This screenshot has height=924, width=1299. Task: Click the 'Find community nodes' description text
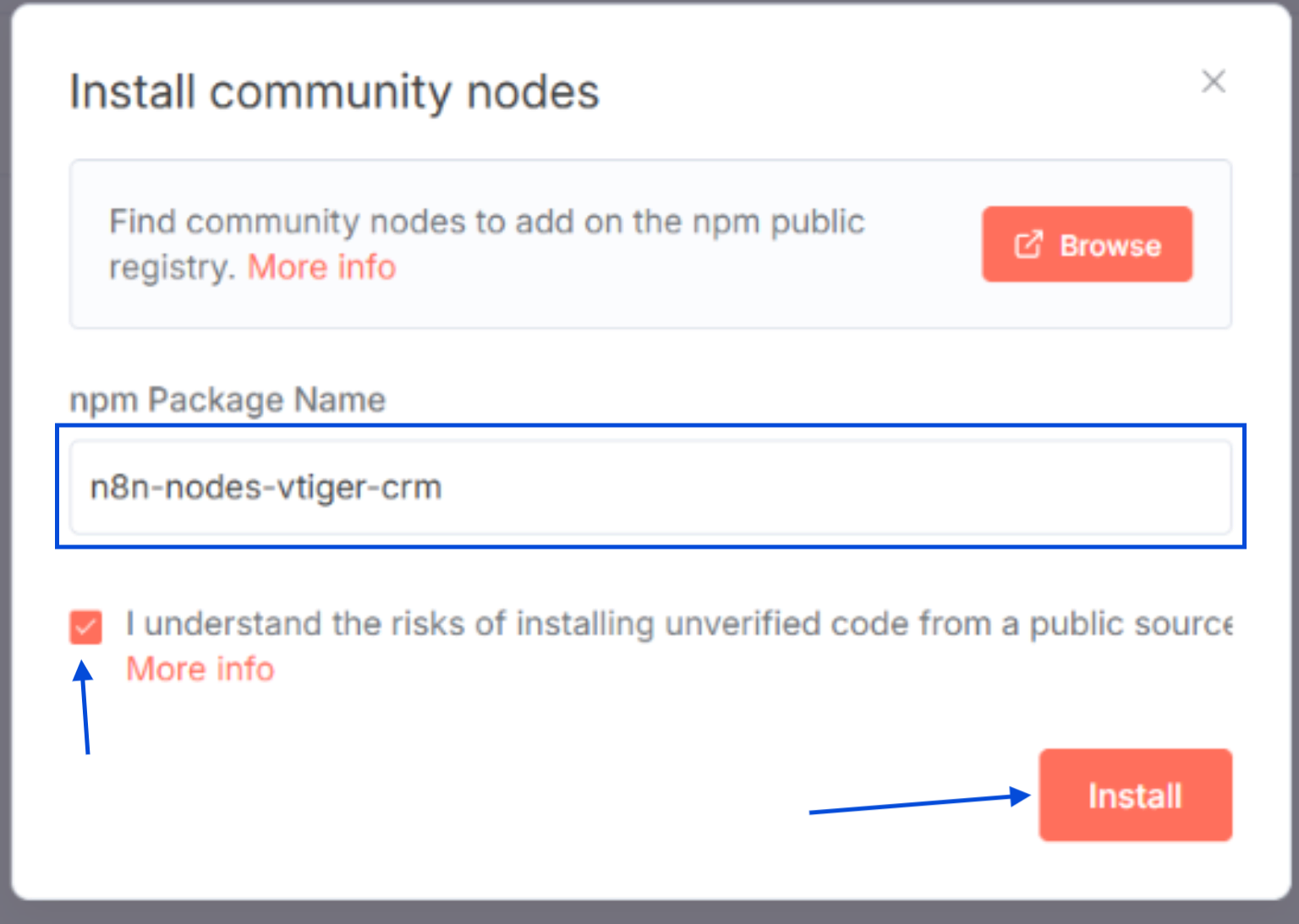point(486,222)
